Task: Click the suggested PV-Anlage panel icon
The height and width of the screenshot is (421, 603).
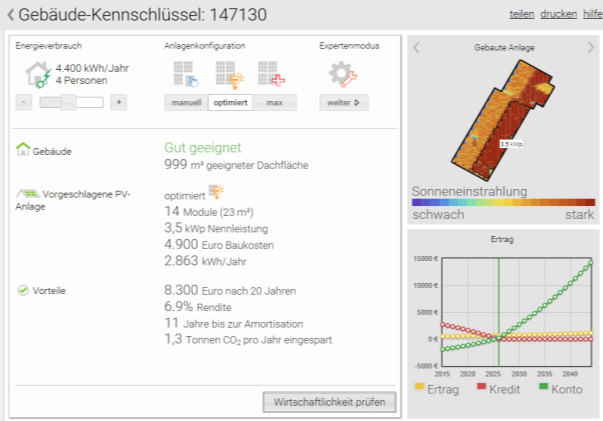Action: tap(26, 194)
